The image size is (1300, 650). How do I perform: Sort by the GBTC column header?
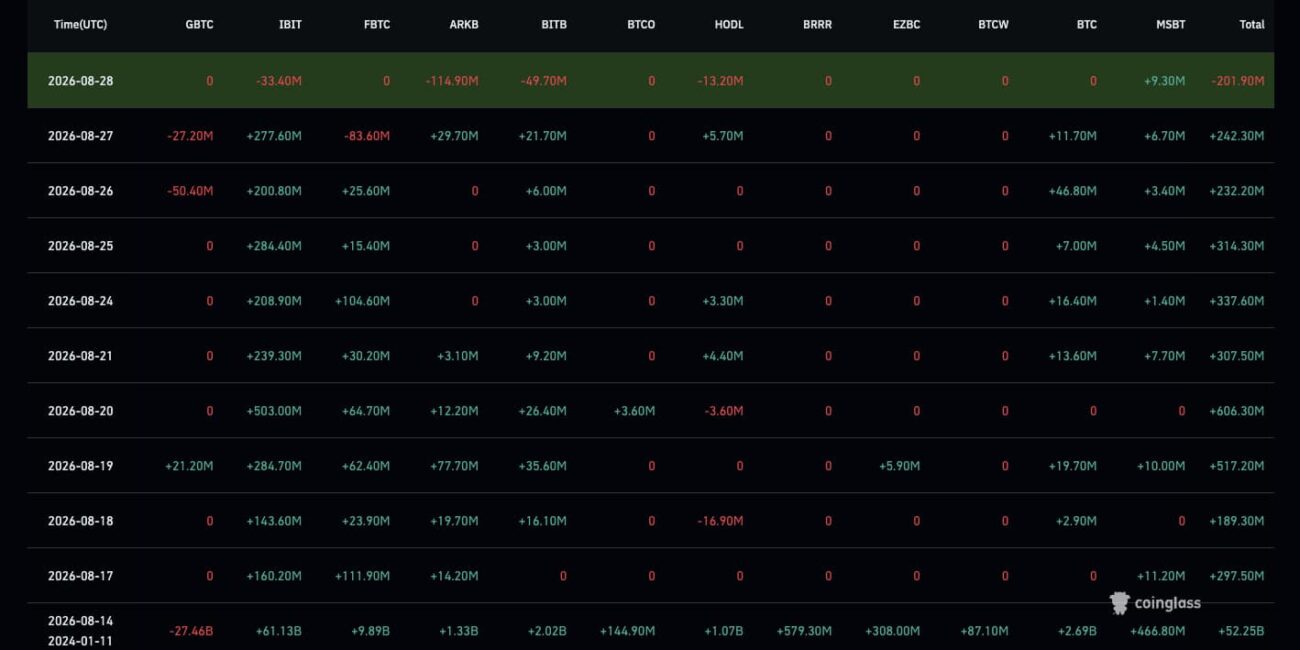(x=199, y=24)
